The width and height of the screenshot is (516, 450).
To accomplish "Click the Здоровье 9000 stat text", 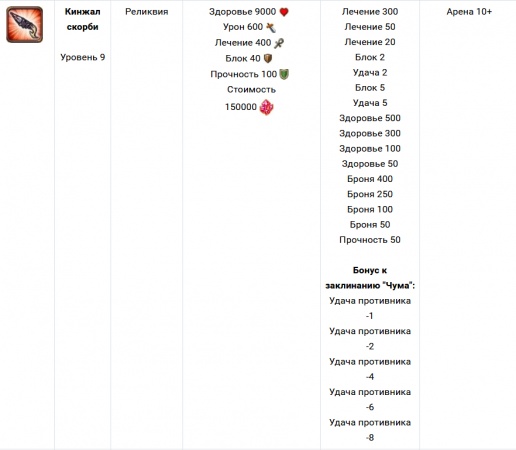I will (242, 12).
